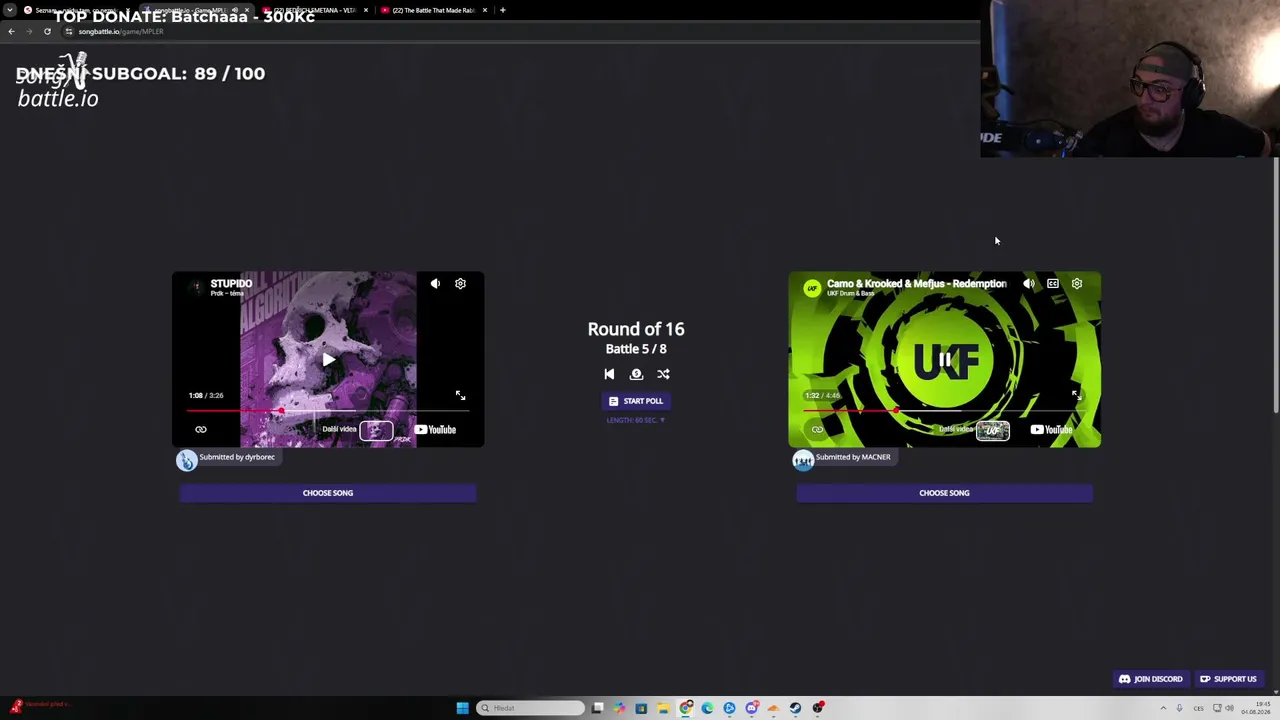Viewport: 1280px width, 720px height.
Task: Open dyrborec's avatar
Action: pyautogui.click(x=187, y=460)
